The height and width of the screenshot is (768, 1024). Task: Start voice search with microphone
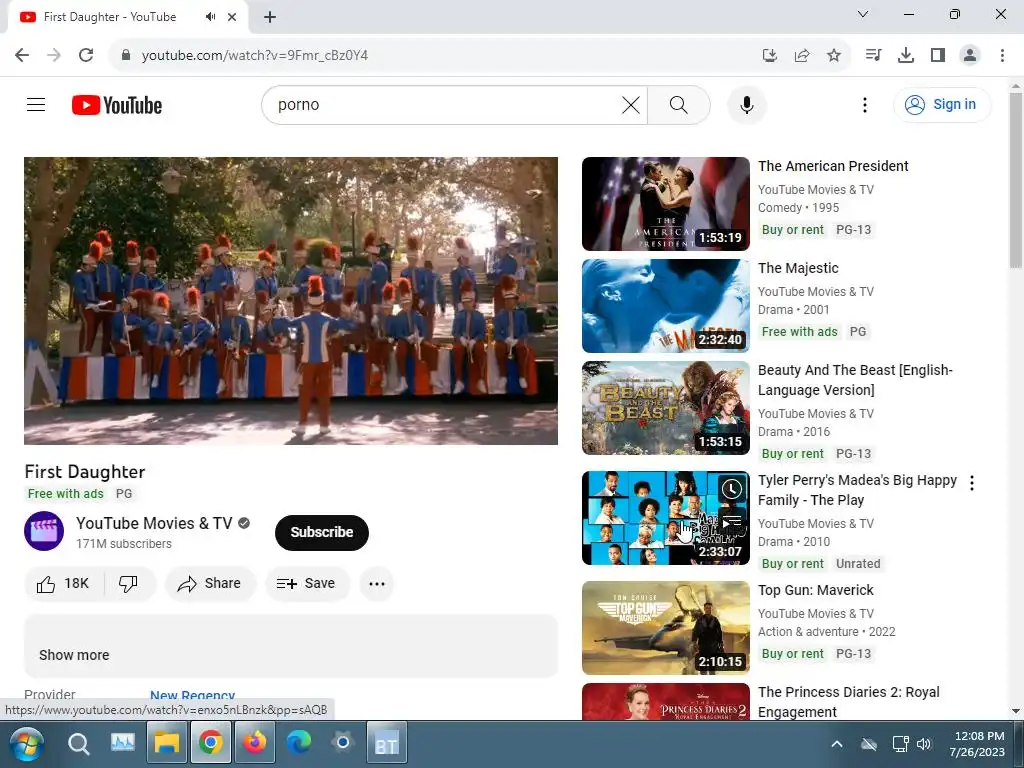746,105
